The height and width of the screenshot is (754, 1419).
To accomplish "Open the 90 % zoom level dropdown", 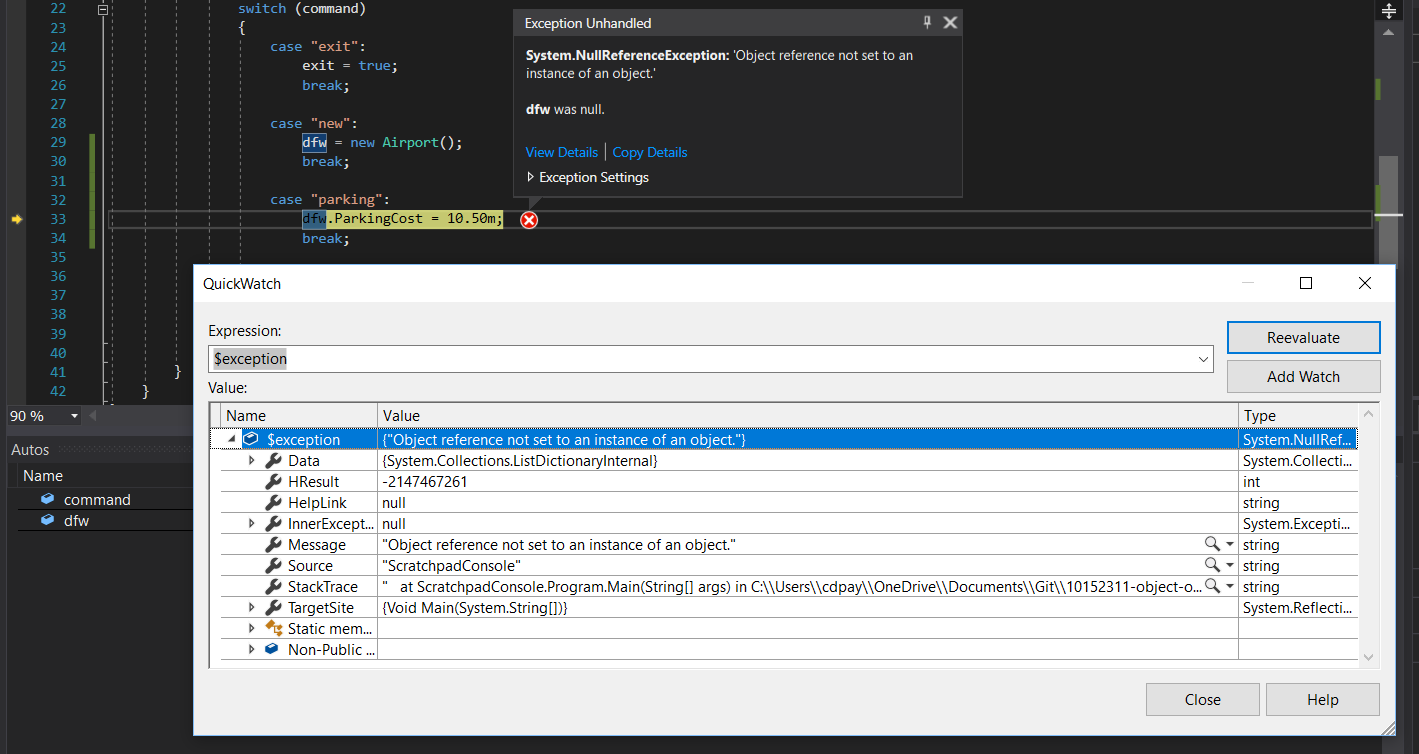I will [74, 416].
